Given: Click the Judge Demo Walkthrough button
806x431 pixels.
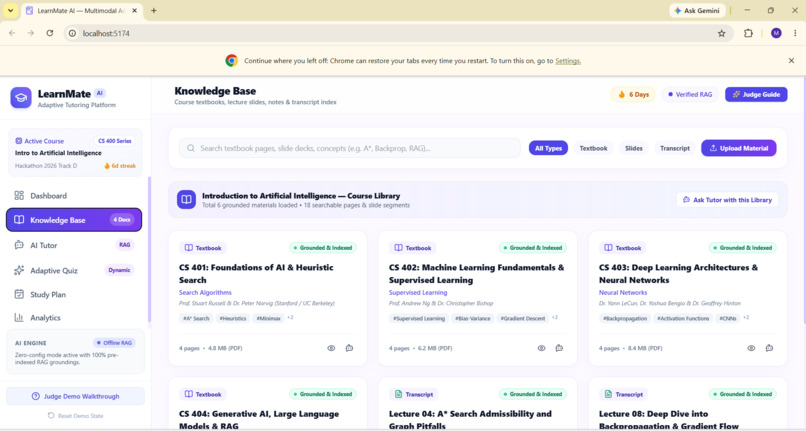Looking at the screenshot, I should pos(75,396).
